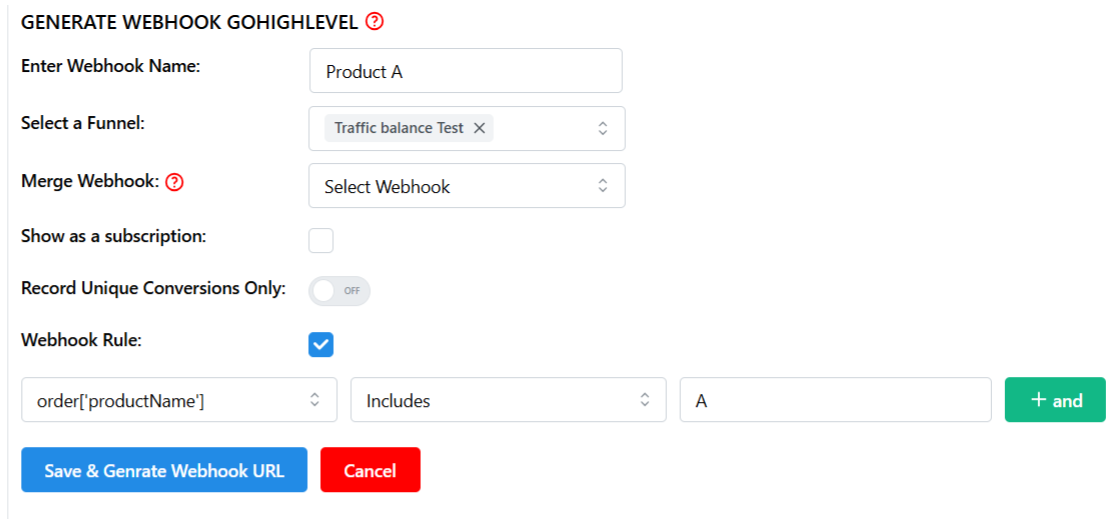This screenshot has height=519, width=1119.
Task: Check the Show as a subscription box
Action: click(x=320, y=241)
